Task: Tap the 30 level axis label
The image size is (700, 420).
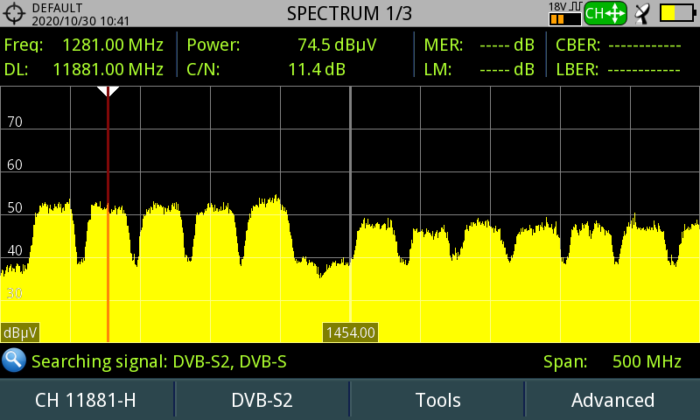Action: 15,293
